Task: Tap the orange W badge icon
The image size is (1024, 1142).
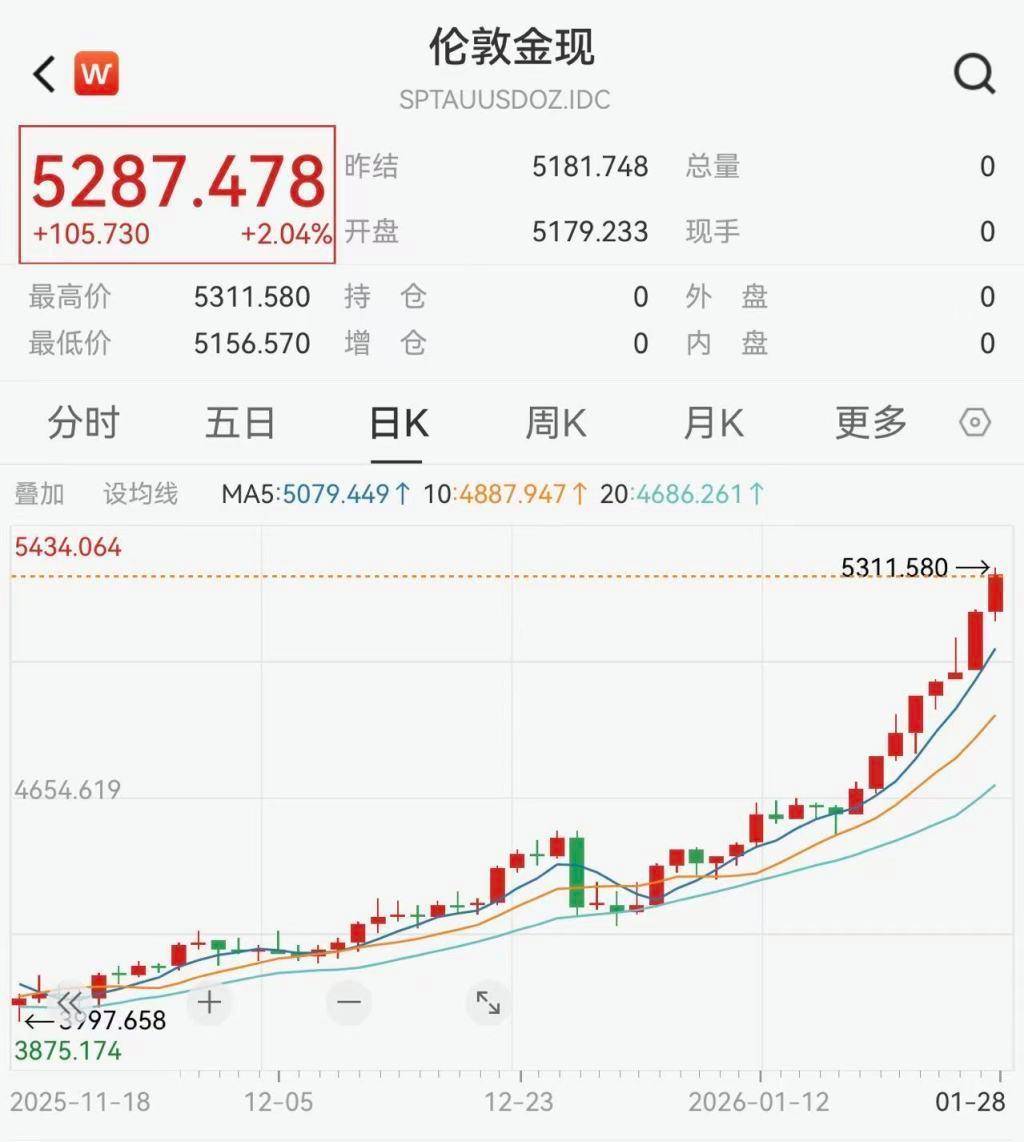Action: pyautogui.click(x=96, y=74)
